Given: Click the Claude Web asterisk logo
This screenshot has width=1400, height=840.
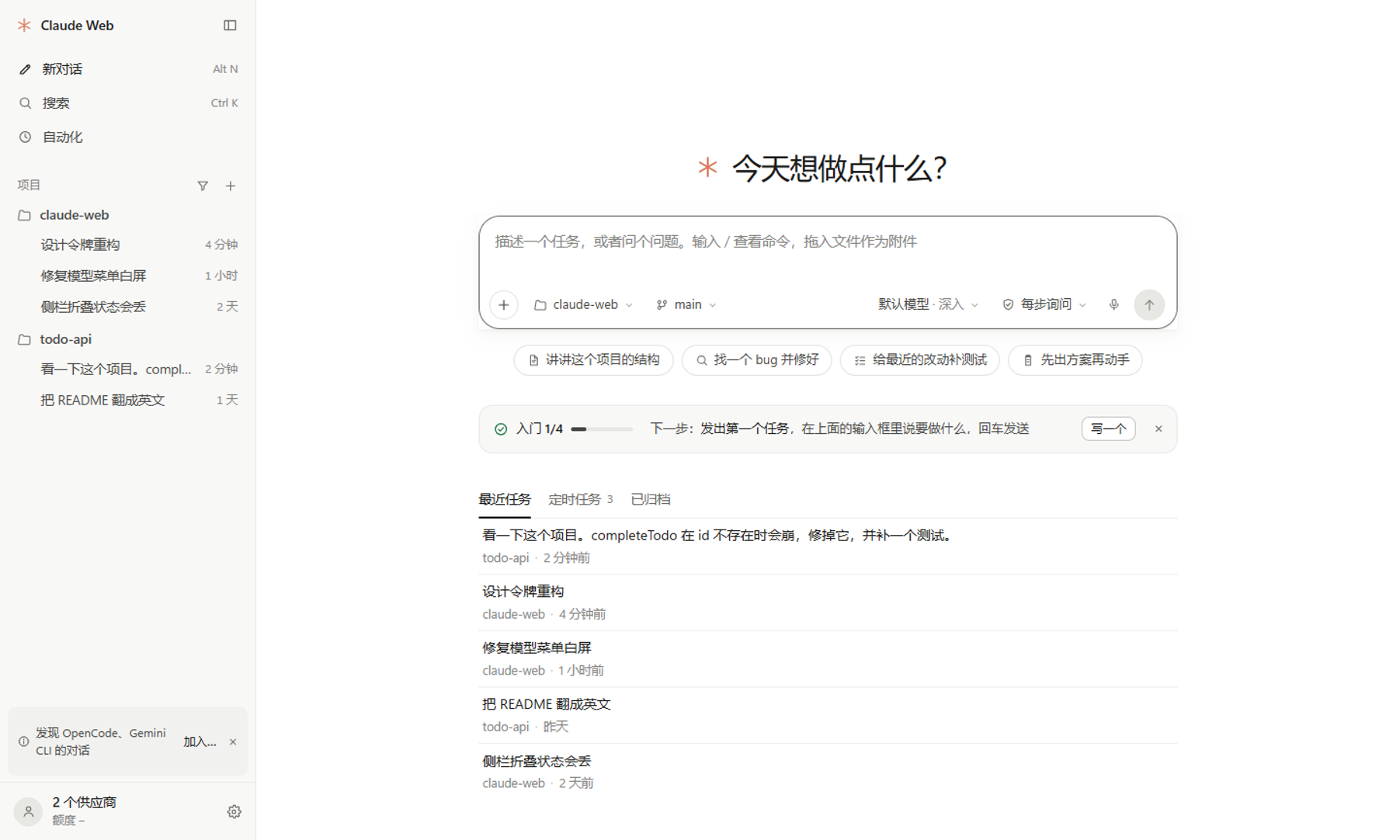Looking at the screenshot, I should (25, 26).
